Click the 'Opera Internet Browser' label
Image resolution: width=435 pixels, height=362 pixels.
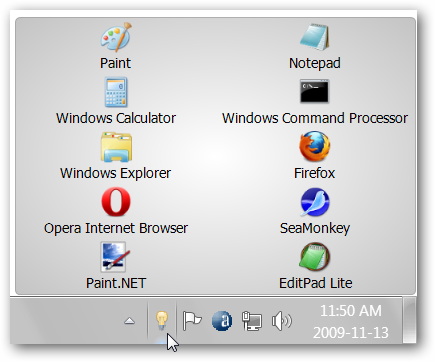point(116,228)
